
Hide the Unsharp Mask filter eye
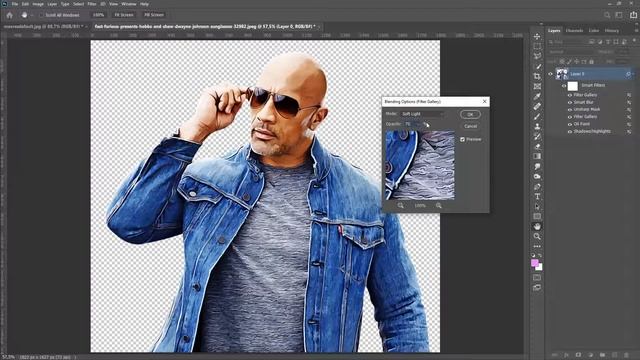[x=570, y=109]
